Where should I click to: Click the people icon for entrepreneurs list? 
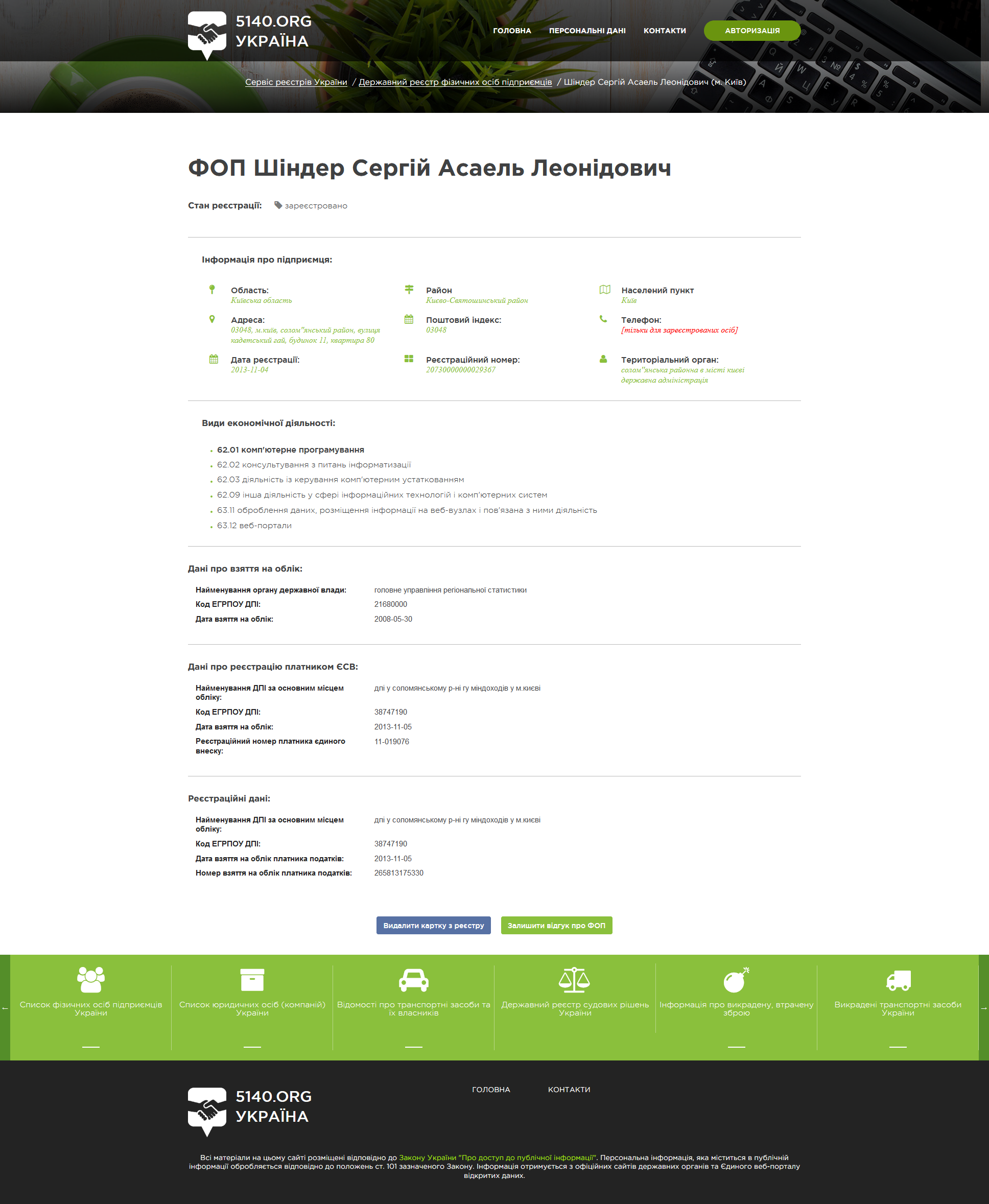90,980
